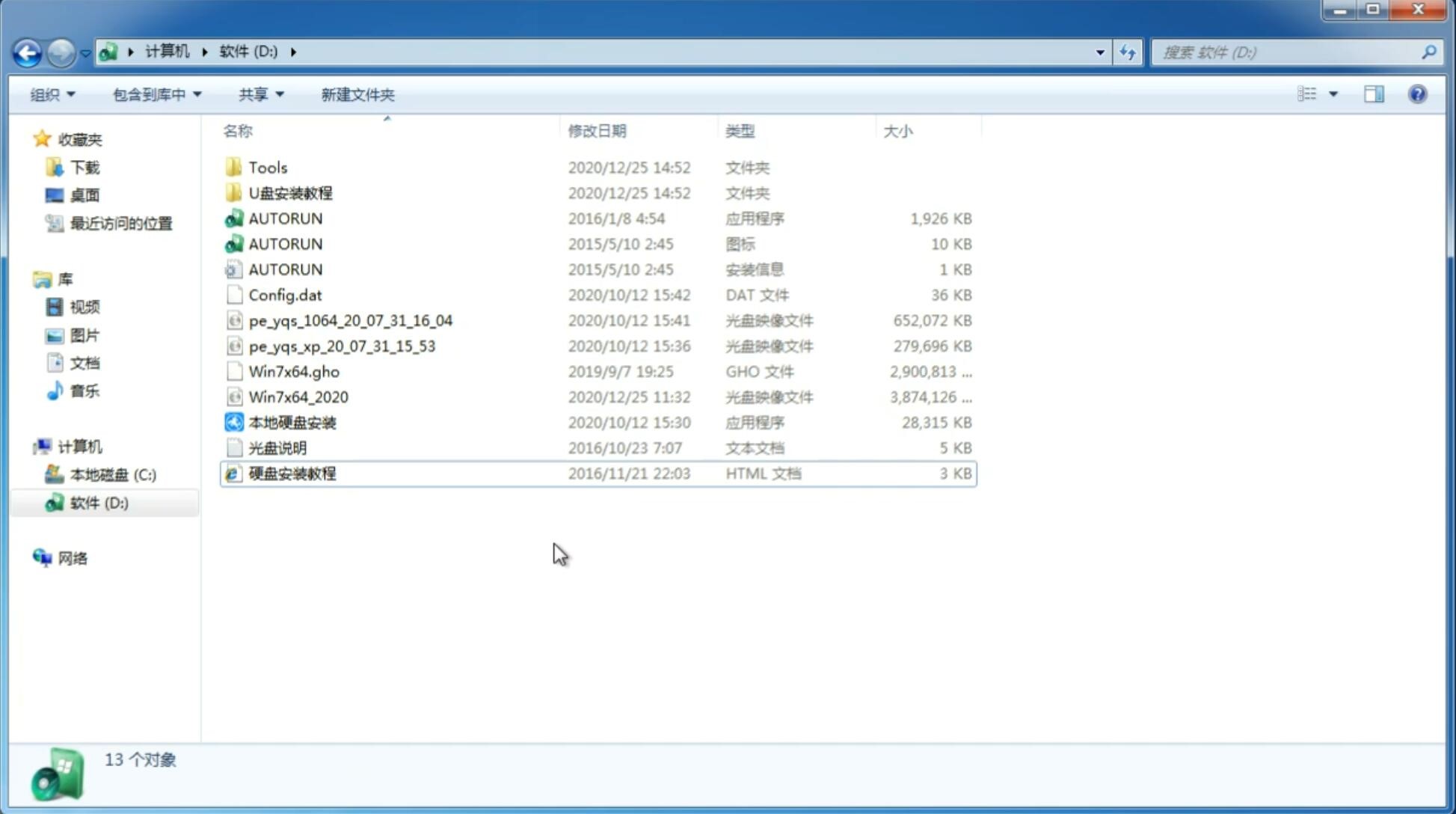Screen dimensions: 1456x814
Task: Open the Tools folder
Action: coord(267,167)
